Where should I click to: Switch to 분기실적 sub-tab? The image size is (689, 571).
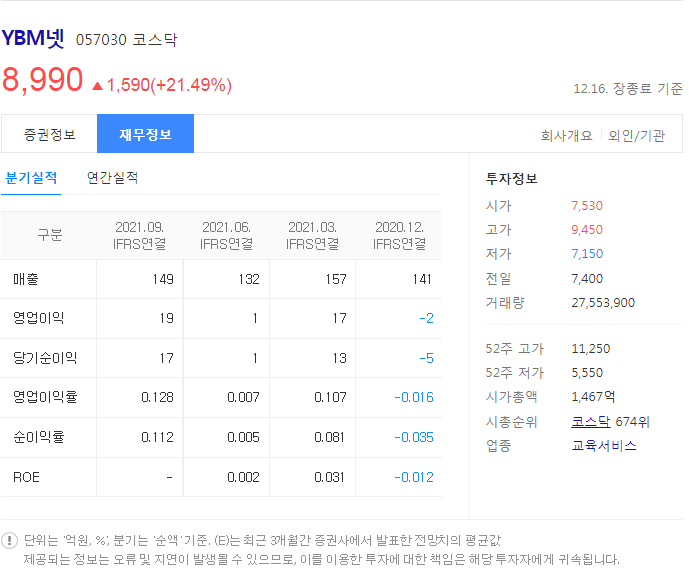click(31, 178)
